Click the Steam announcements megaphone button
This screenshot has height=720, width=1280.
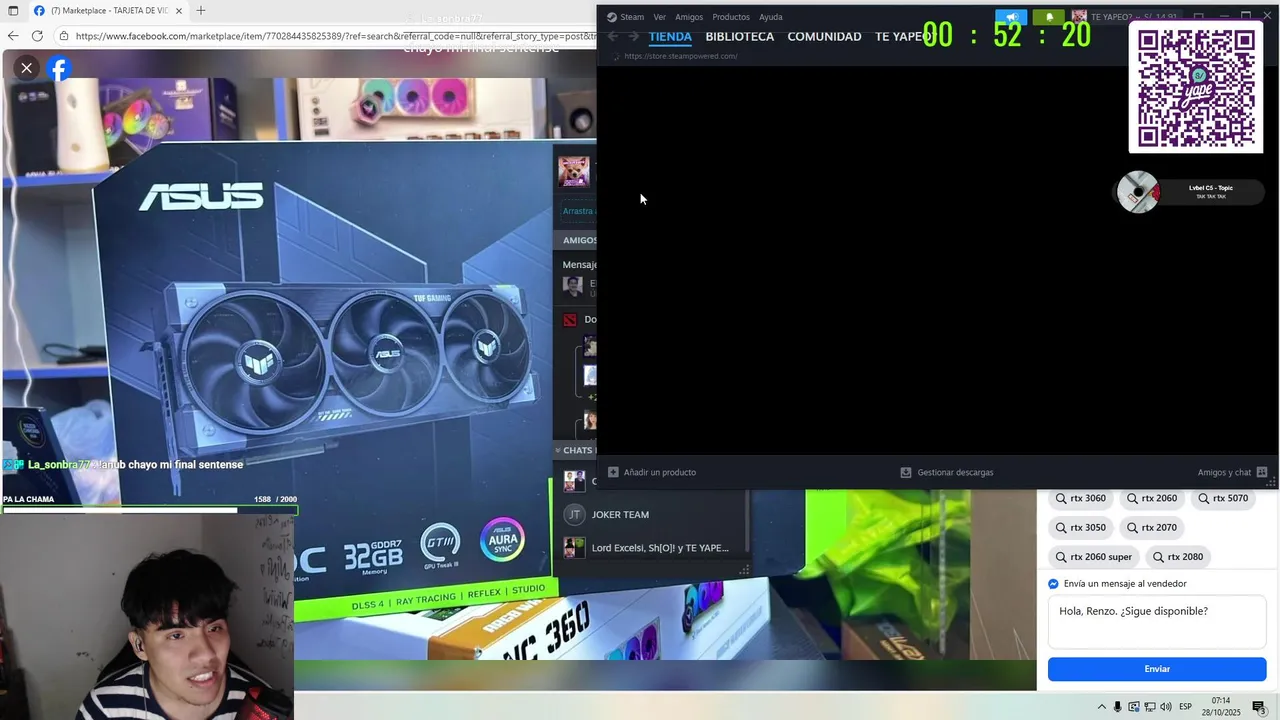tap(1011, 17)
